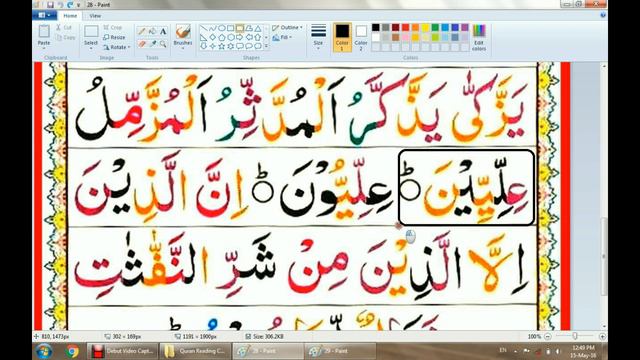The width and height of the screenshot is (640, 360).
Task: Click the Save icon in quick access toolbar
Action: [50, 5]
